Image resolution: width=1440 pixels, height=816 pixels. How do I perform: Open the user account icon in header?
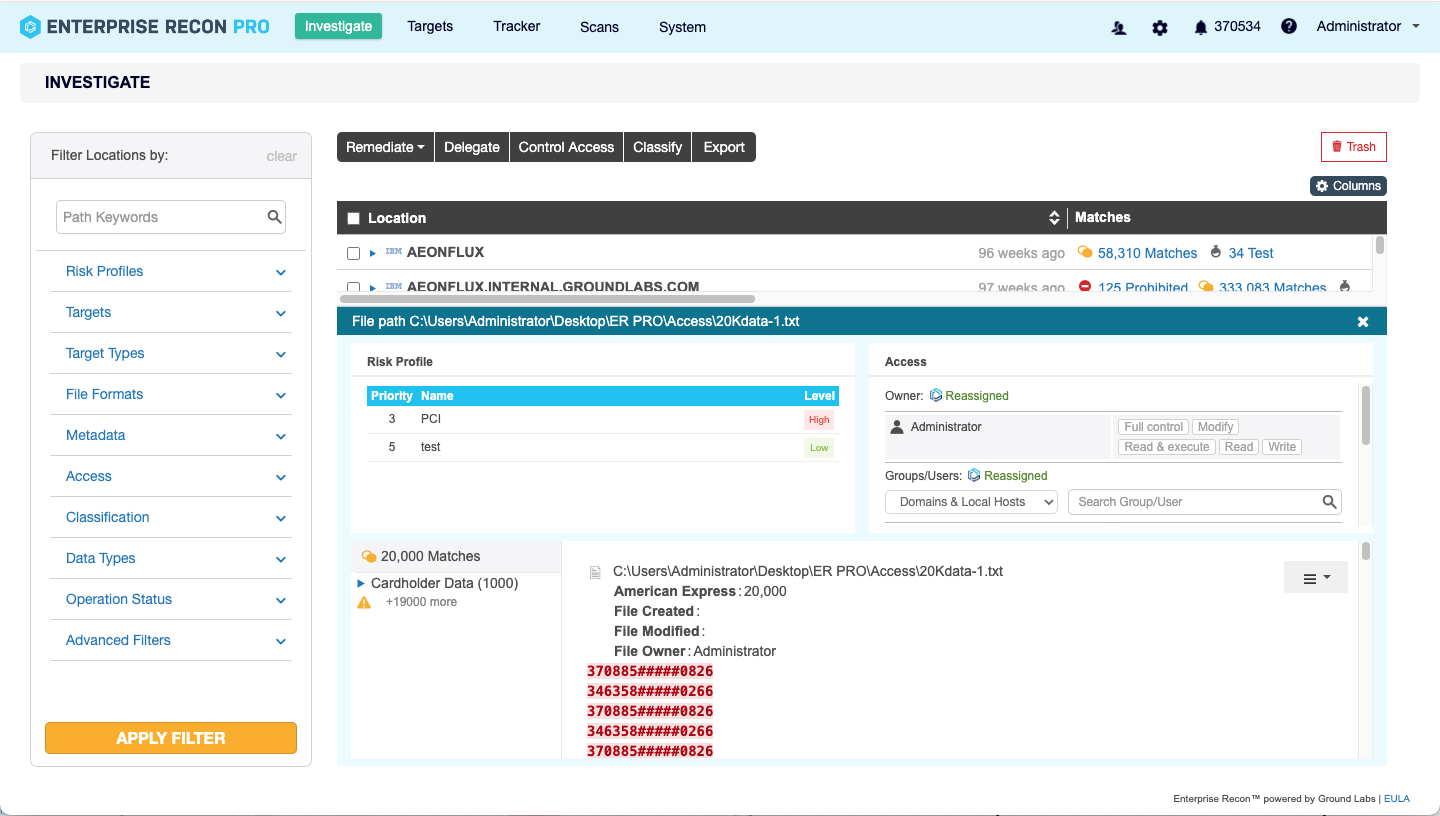[x=1119, y=28]
